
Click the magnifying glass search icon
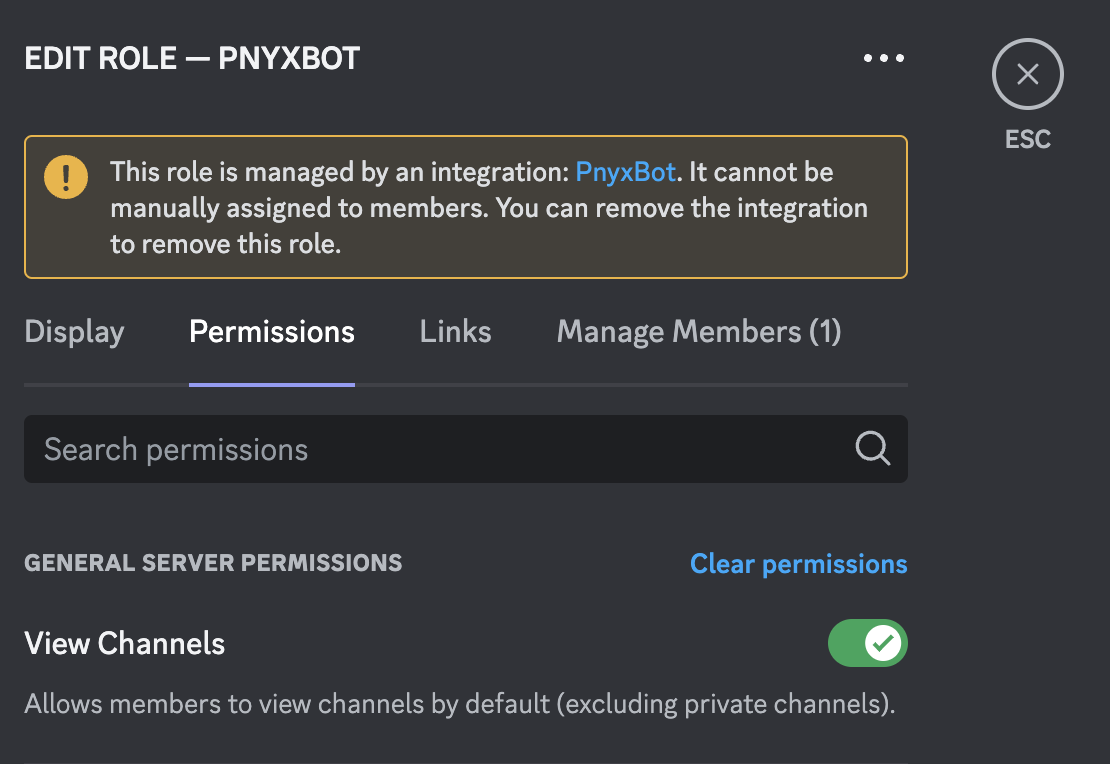[872, 449]
